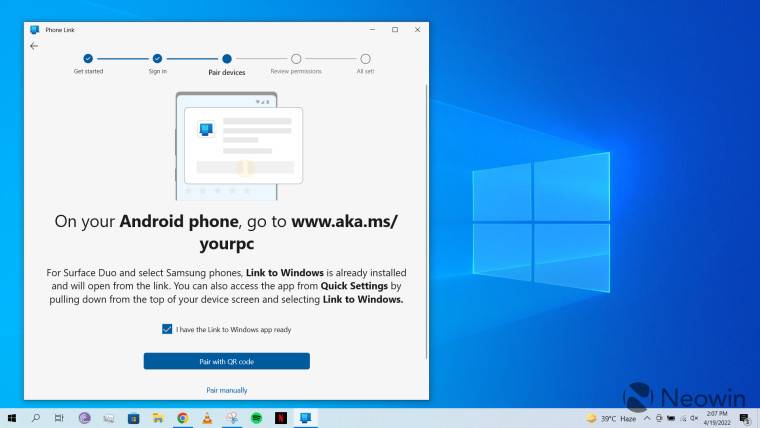Go to the Sign in step
Image resolution: width=760 pixels, height=428 pixels.
(x=157, y=59)
